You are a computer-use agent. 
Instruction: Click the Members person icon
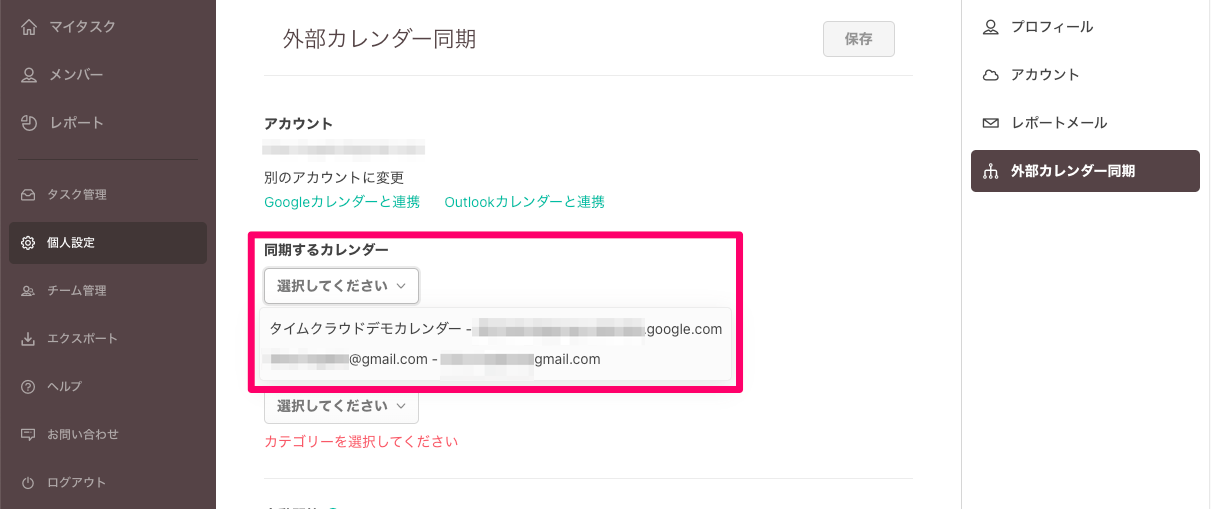(x=29, y=75)
